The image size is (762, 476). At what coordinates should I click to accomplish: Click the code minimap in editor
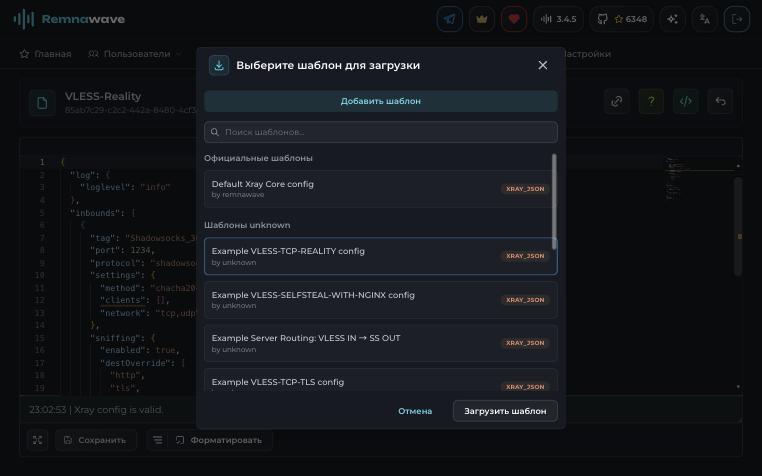pos(673,178)
